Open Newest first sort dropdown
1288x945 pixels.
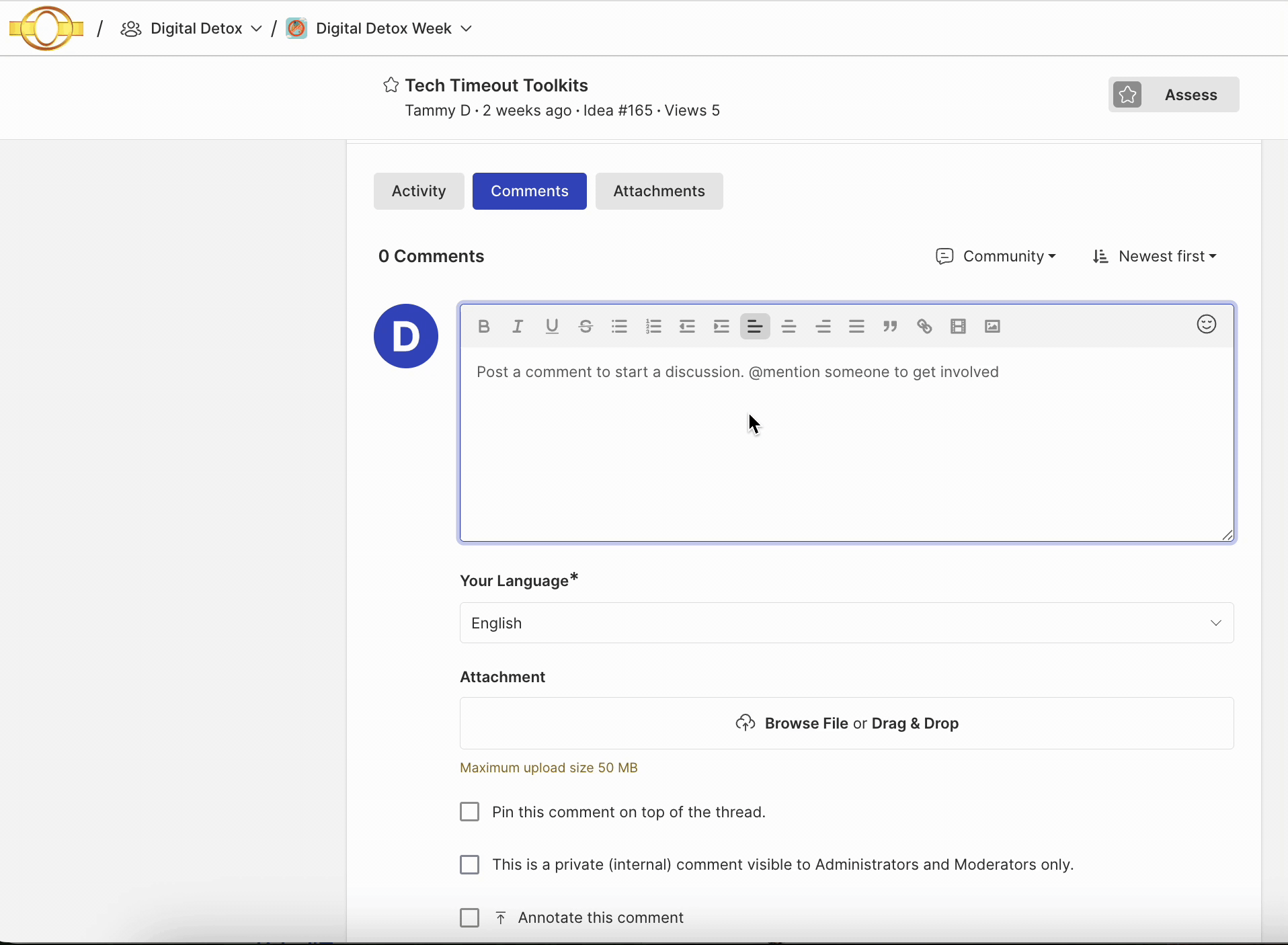click(1155, 256)
